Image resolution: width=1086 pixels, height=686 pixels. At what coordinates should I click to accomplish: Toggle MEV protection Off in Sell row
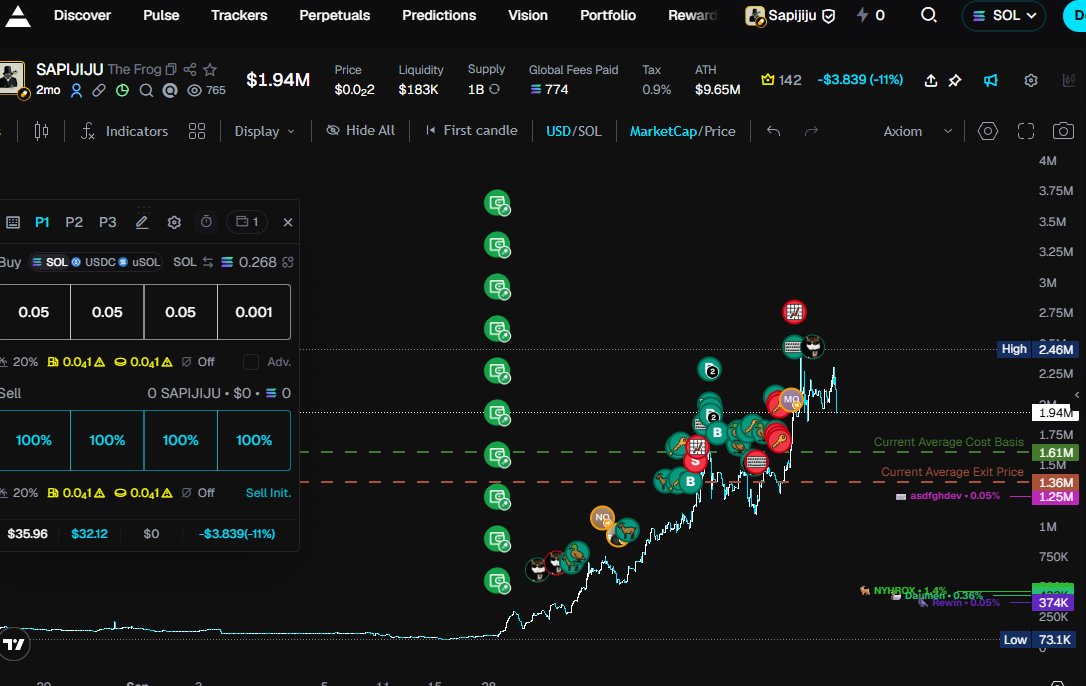coord(198,493)
